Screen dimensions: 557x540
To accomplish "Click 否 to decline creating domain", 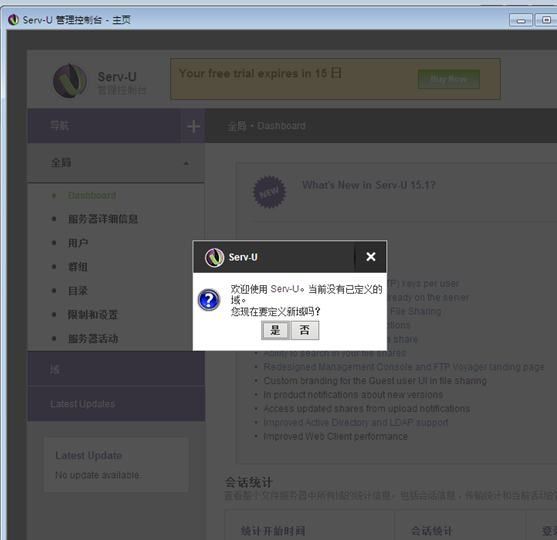I will pos(305,330).
